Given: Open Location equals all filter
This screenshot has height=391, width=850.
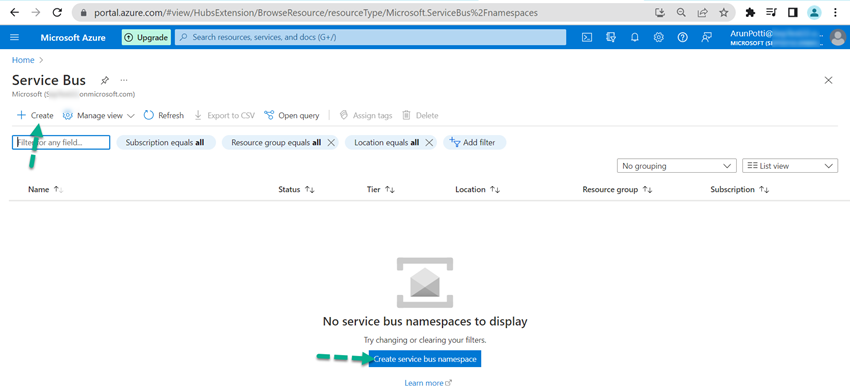Looking at the screenshot, I should (387, 143).
